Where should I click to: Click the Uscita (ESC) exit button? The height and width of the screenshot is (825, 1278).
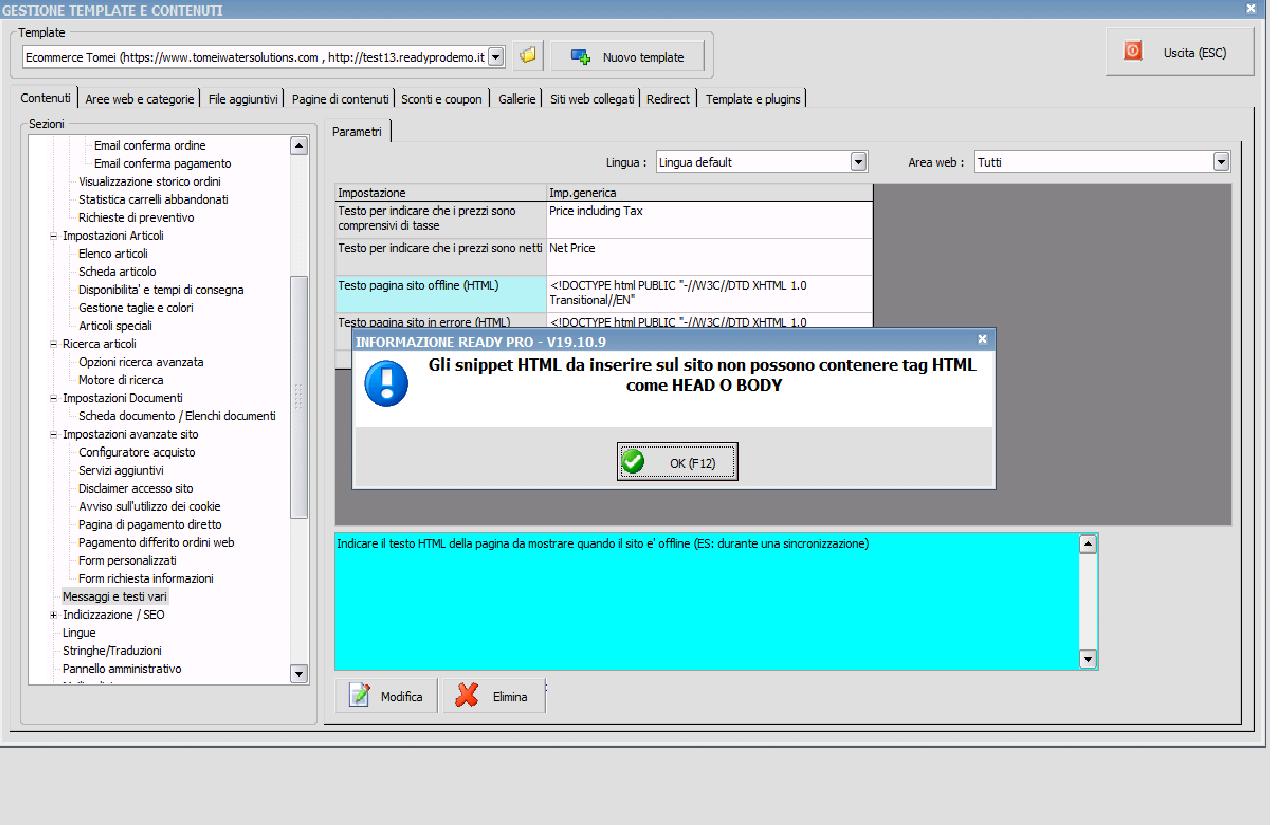click(1180, 52)
